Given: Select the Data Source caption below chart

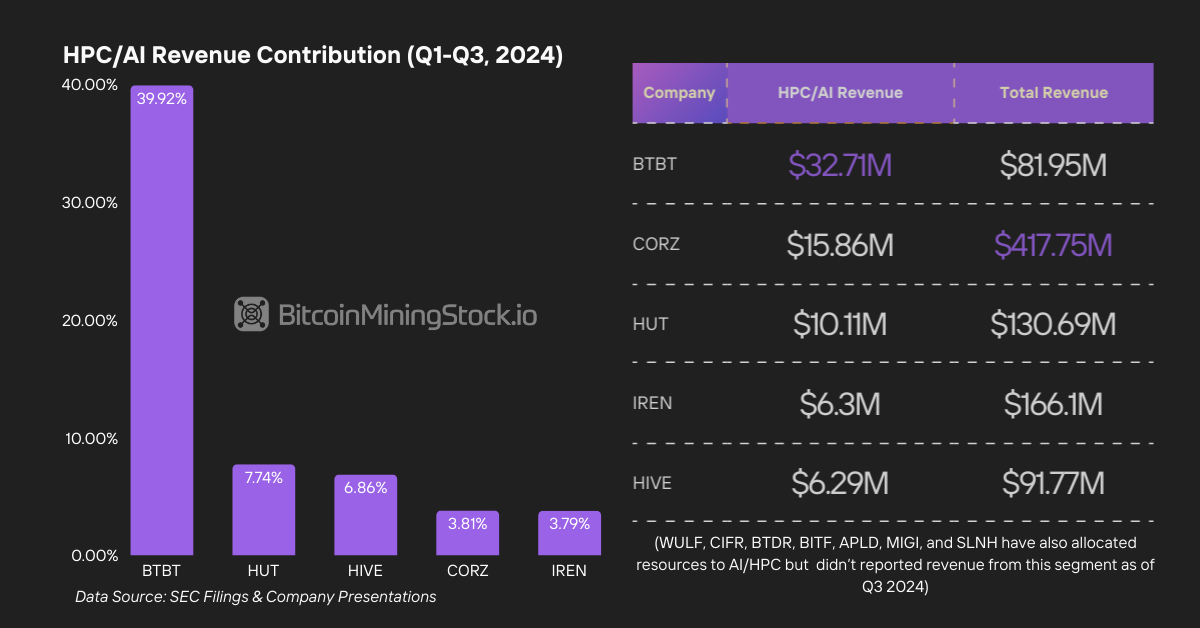Looking at the screenshot, I should coord(255,597).
